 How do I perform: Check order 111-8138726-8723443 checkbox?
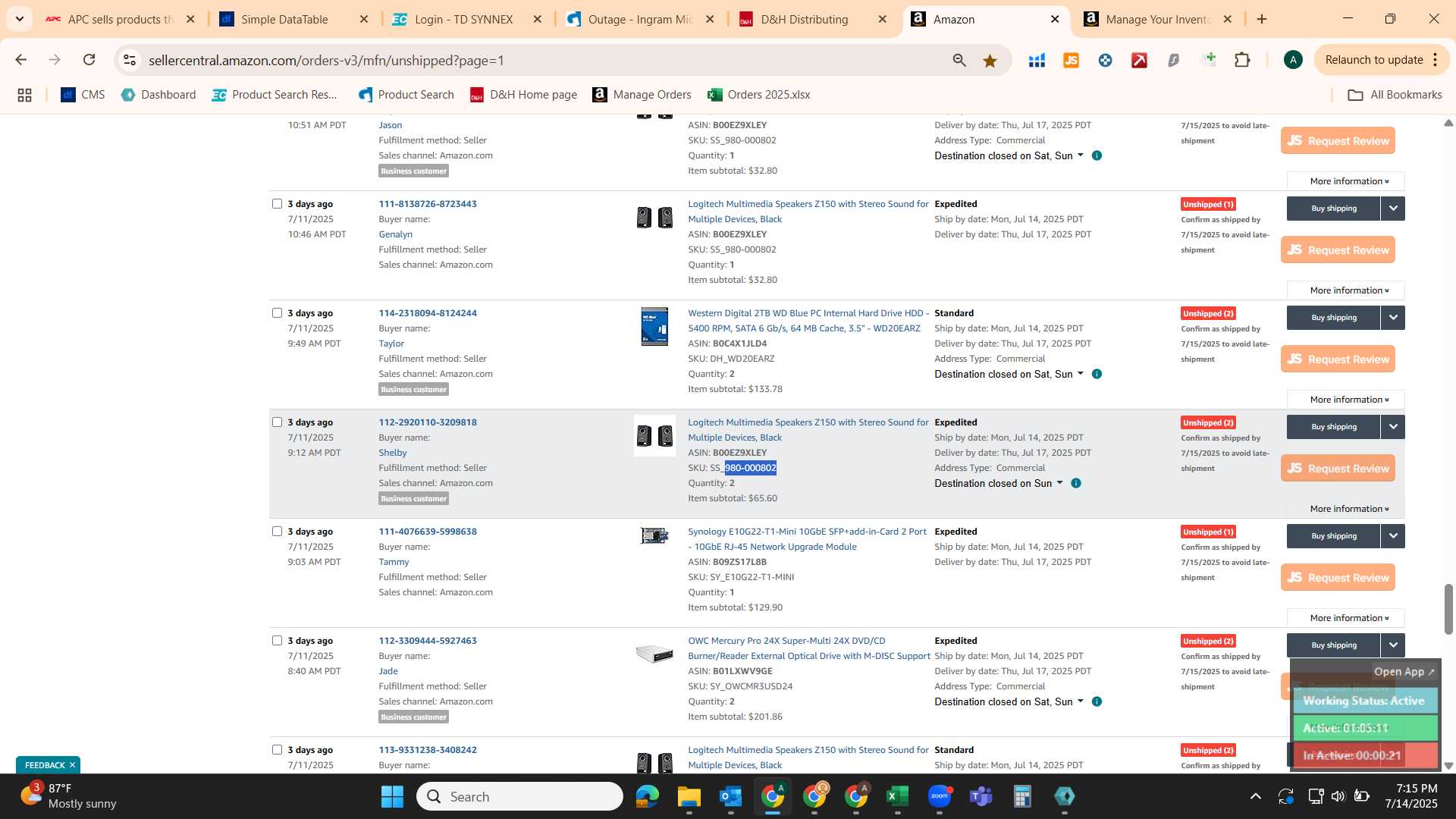tap(277, 203)
